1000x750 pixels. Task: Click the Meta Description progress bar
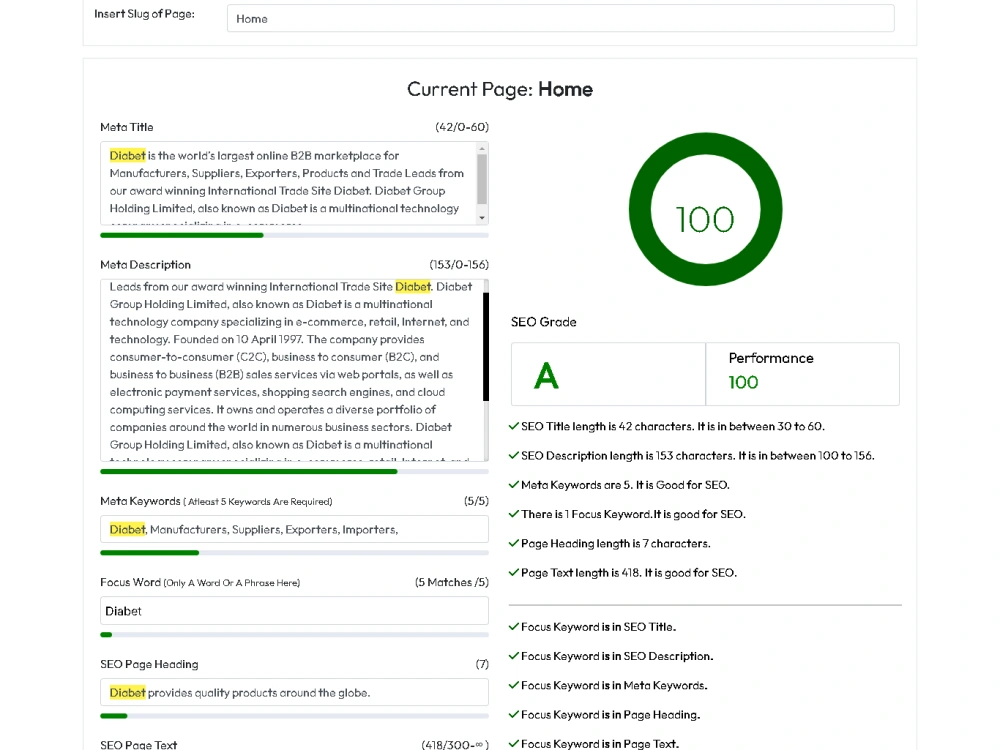(x=294, y=472)
